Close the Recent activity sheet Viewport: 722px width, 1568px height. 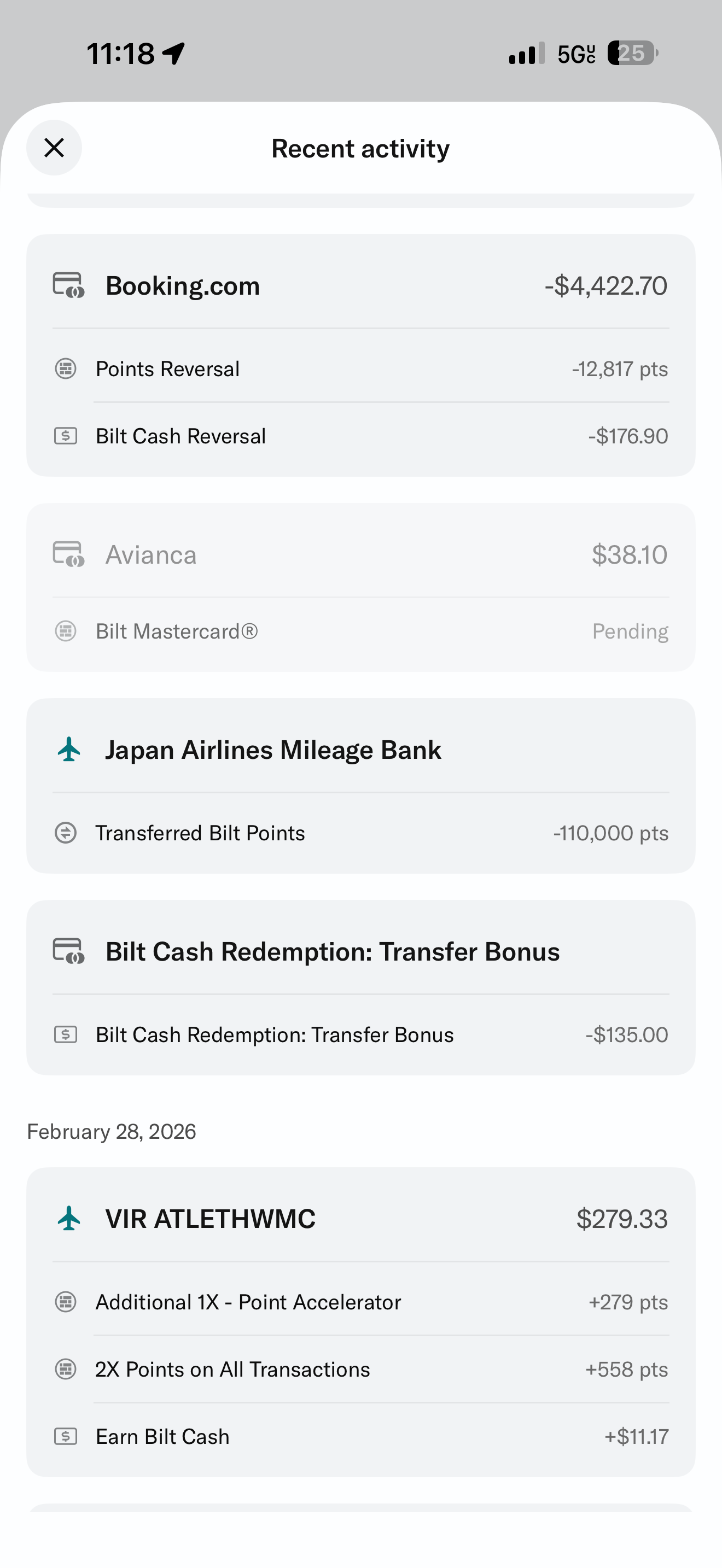(54, 148)
